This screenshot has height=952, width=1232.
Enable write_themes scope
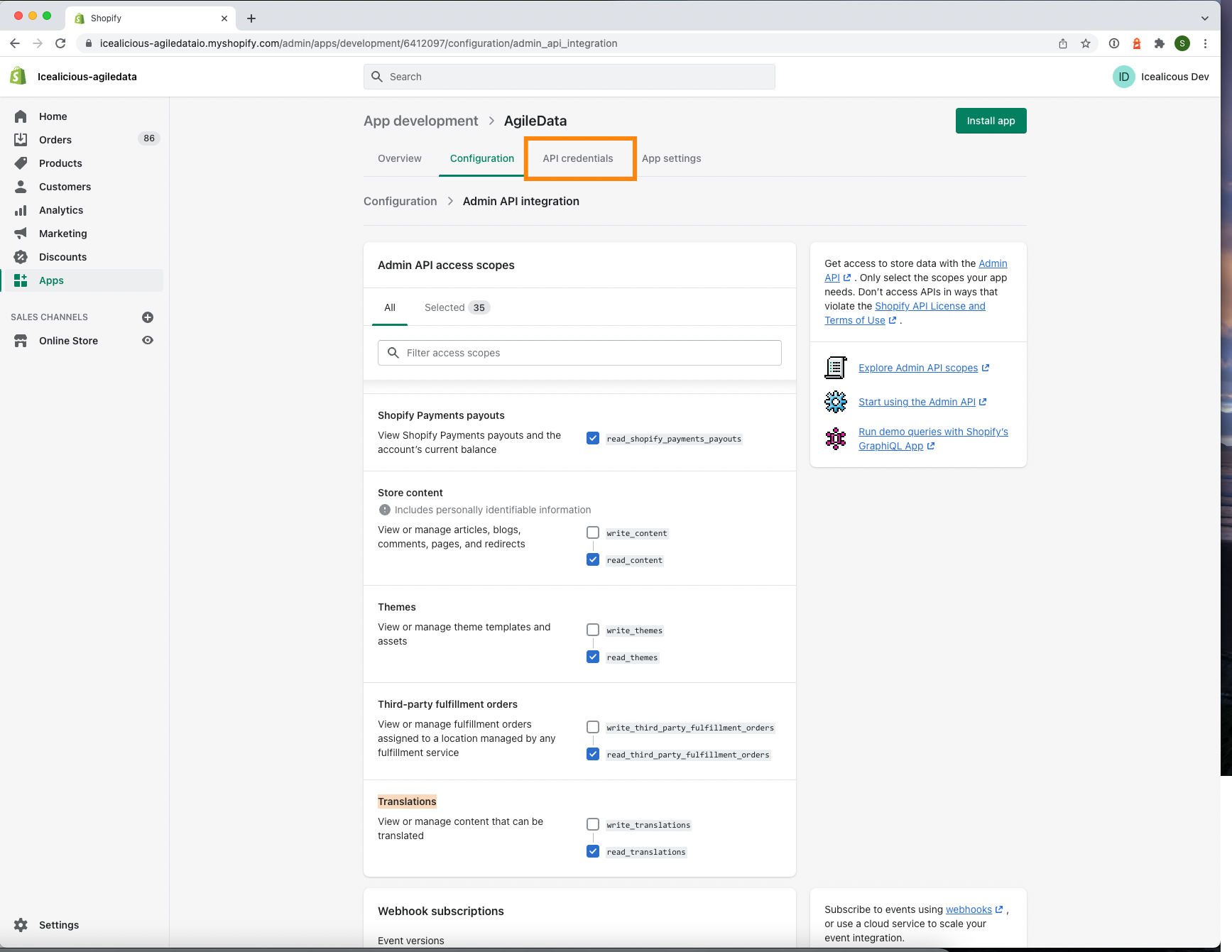click(x=593, y=630)
